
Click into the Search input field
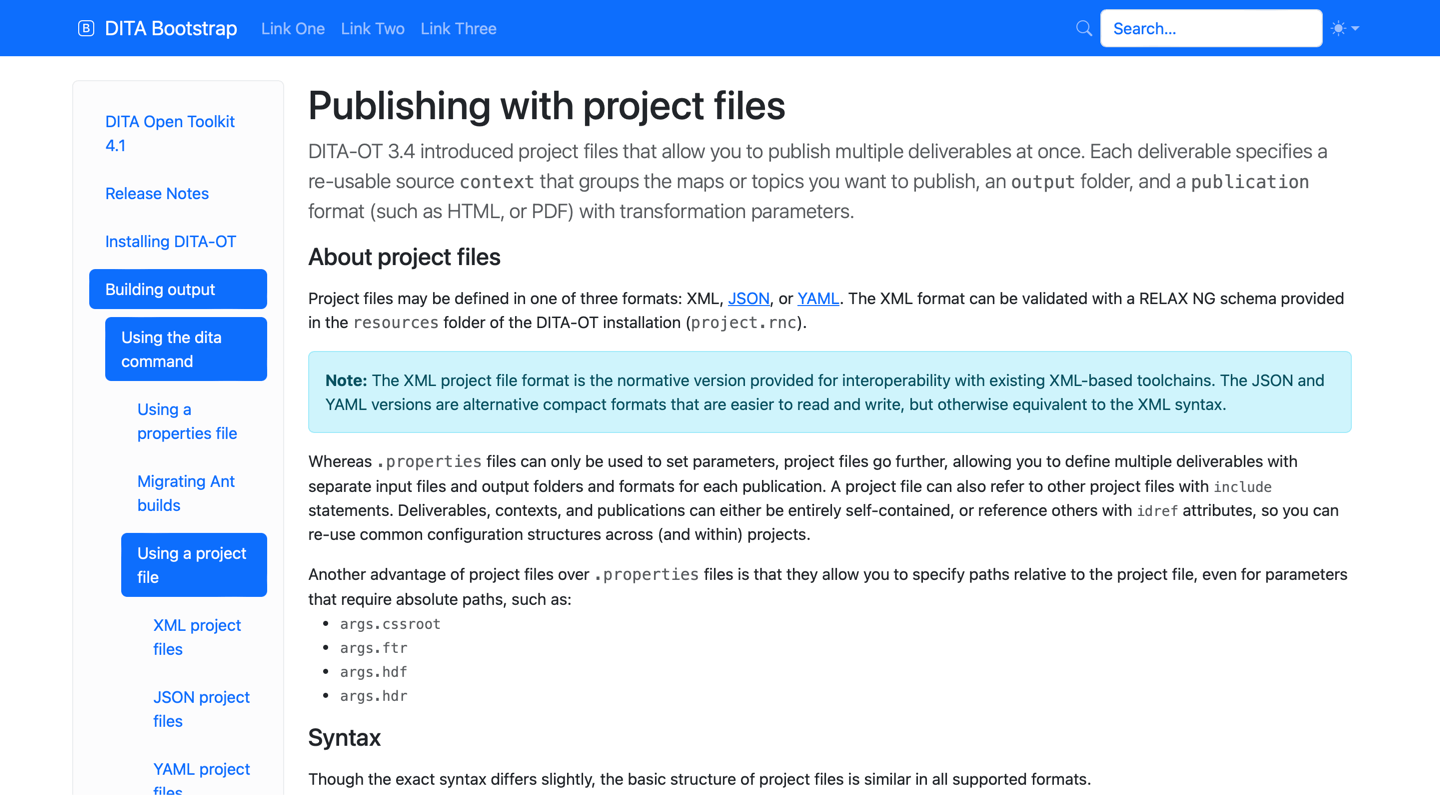1210,28
